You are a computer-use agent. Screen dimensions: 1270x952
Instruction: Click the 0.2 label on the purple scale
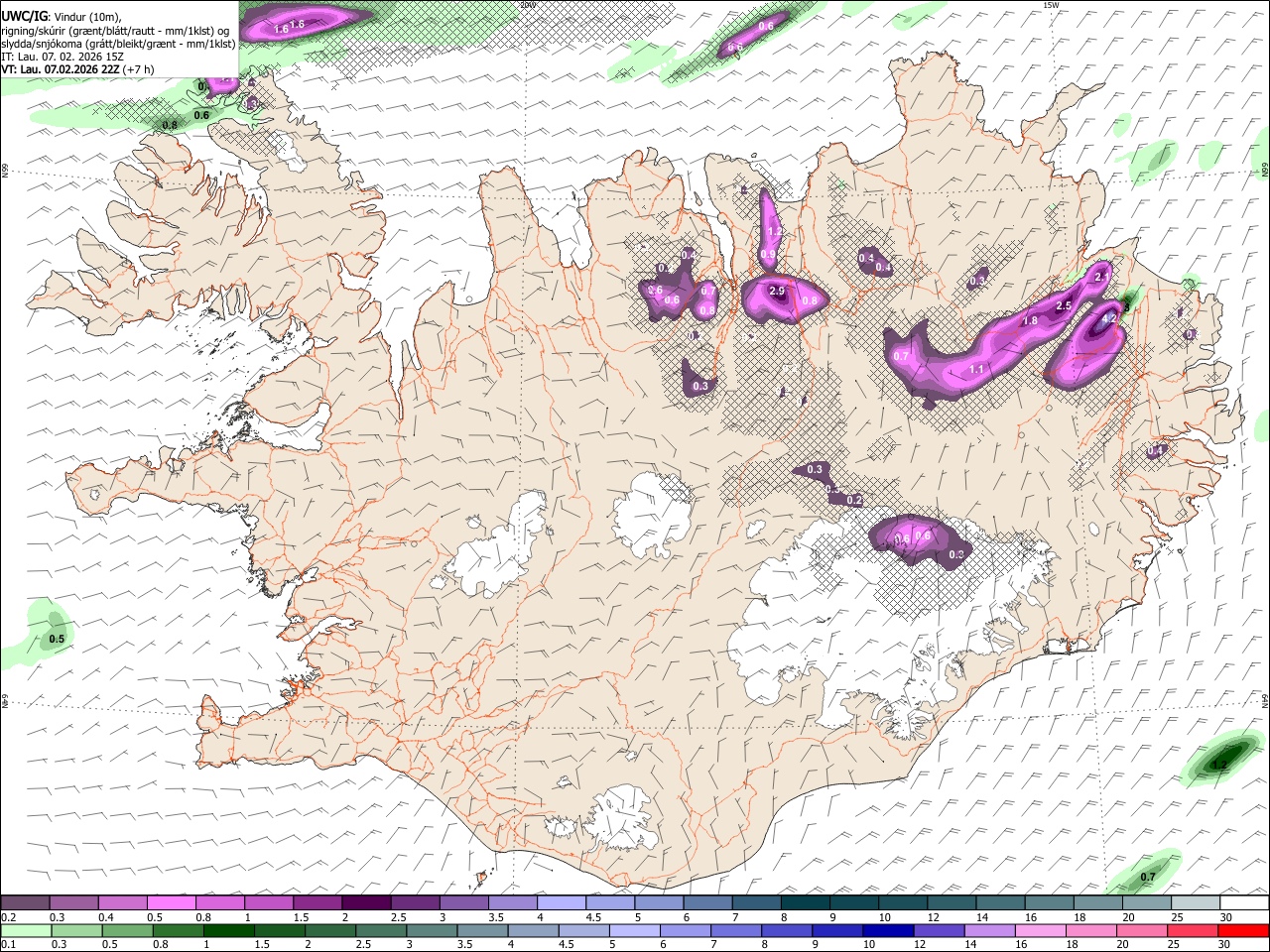pyautogui.click(x=9, y=917)
